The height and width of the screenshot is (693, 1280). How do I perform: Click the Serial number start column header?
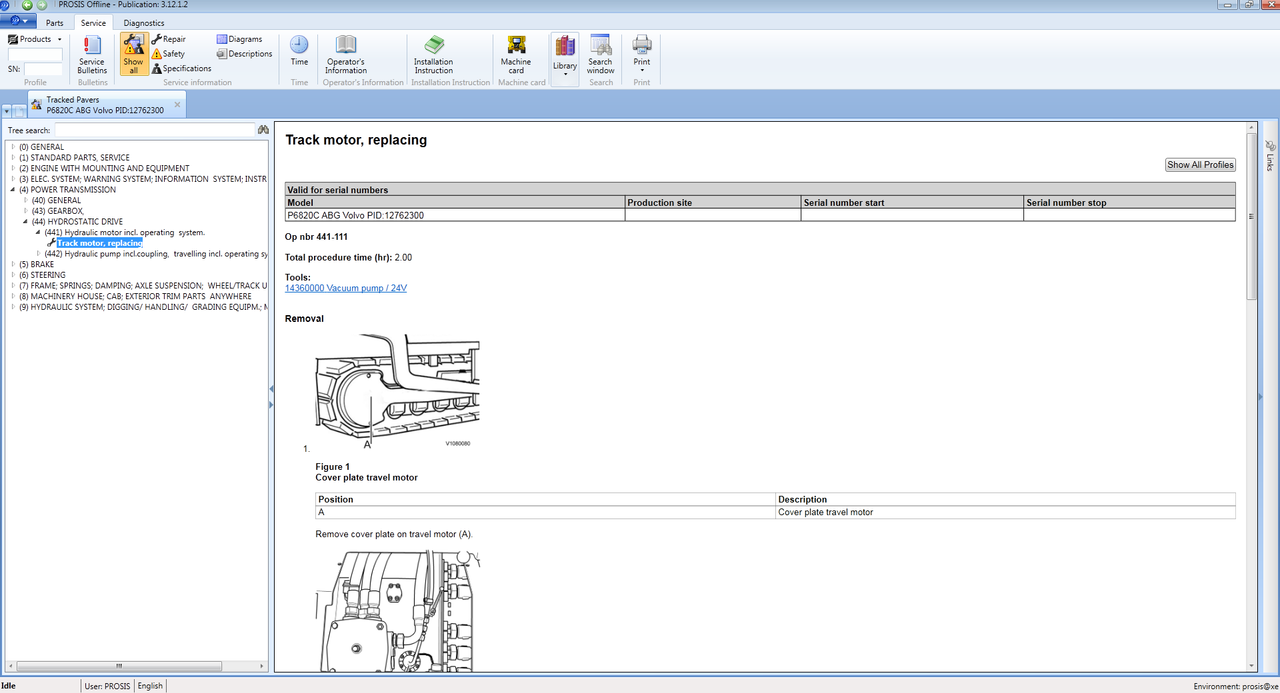pyautogui.click(x=912, y=202)
